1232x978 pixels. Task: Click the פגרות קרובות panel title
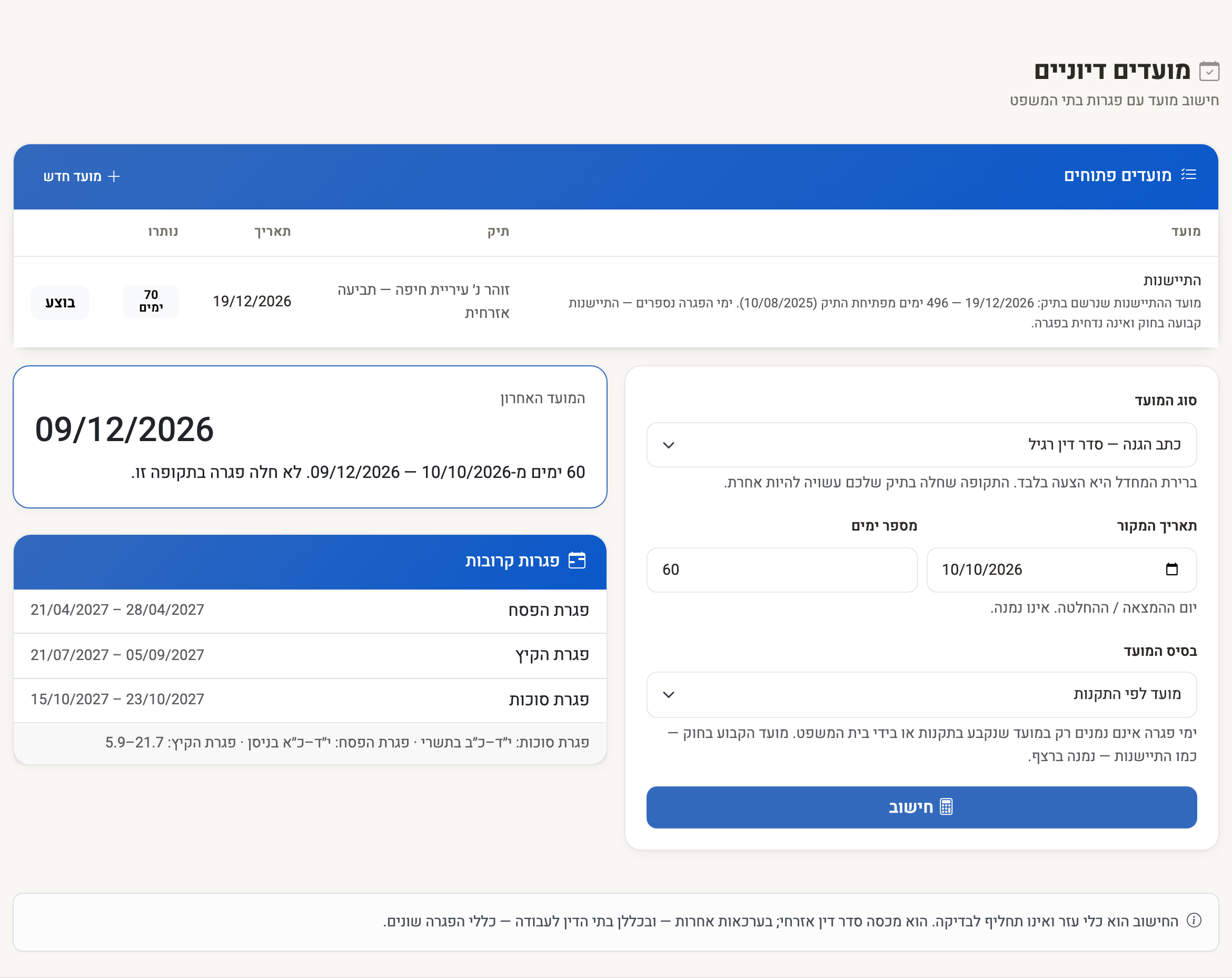tap(512, 561)
